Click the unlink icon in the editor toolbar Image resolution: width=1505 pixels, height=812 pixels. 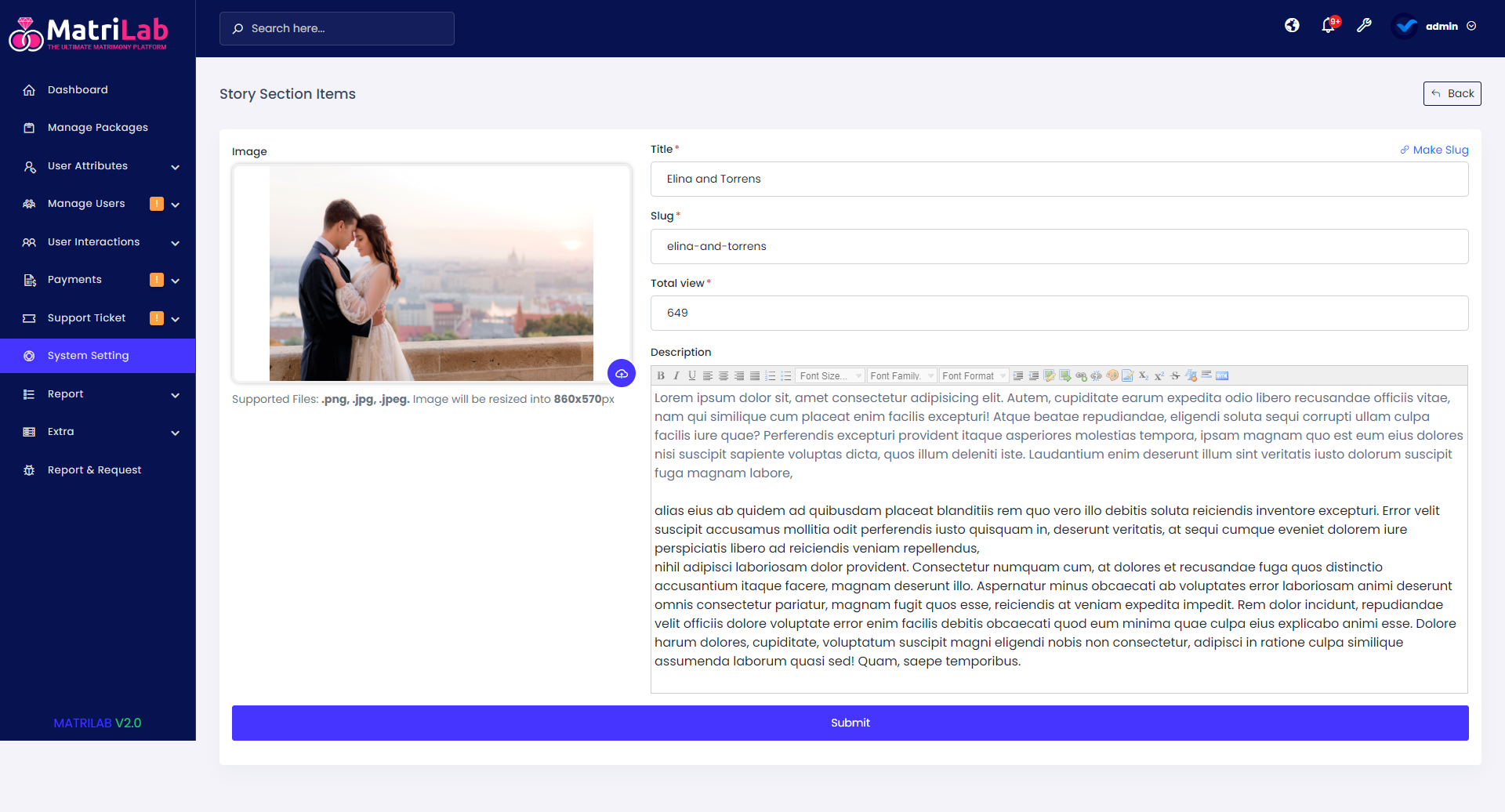(x=1096, y=375)
